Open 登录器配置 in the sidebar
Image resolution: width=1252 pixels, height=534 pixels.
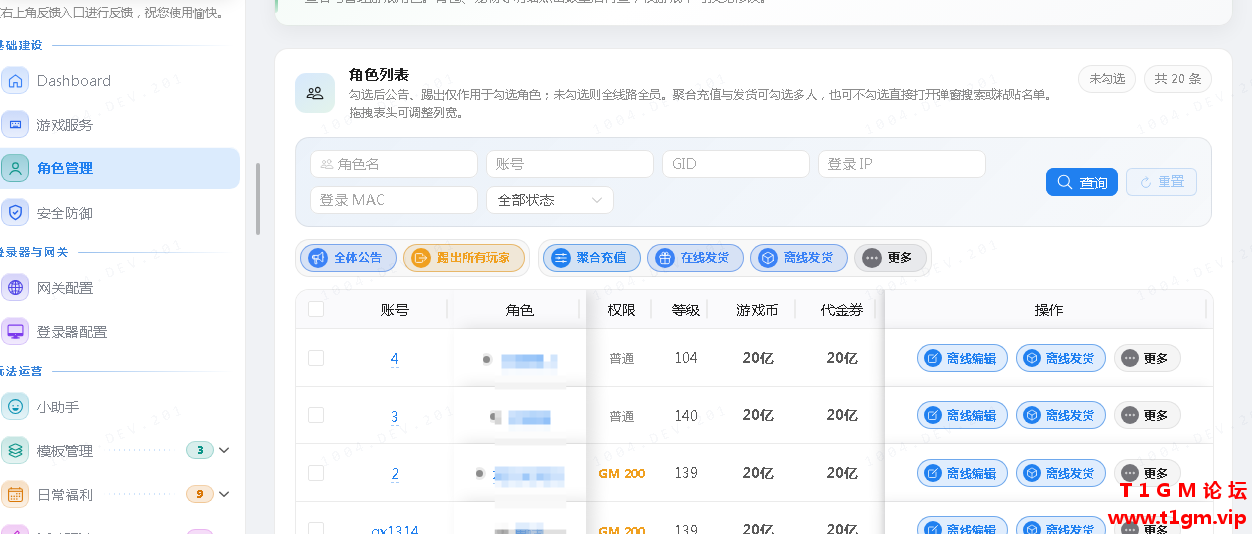pyautogui.click(x=118, y=331)
